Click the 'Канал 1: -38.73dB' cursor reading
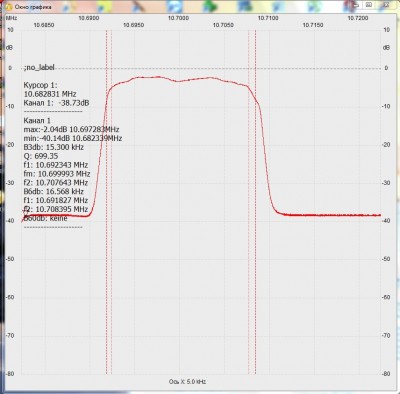The image size is (400, 394). [x=56, y=103]
